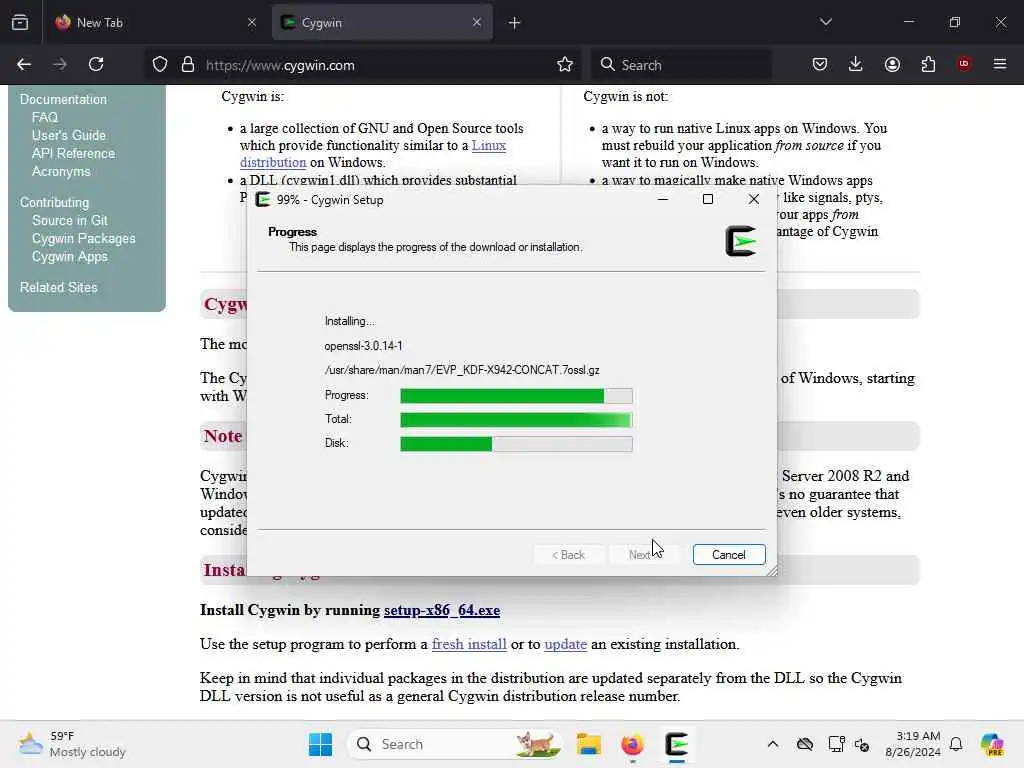This screenshot has height=768, width=1024.
Task: Minimize the Cygwin Setup window
Action: pyautogui.click(x=662, y=199)
